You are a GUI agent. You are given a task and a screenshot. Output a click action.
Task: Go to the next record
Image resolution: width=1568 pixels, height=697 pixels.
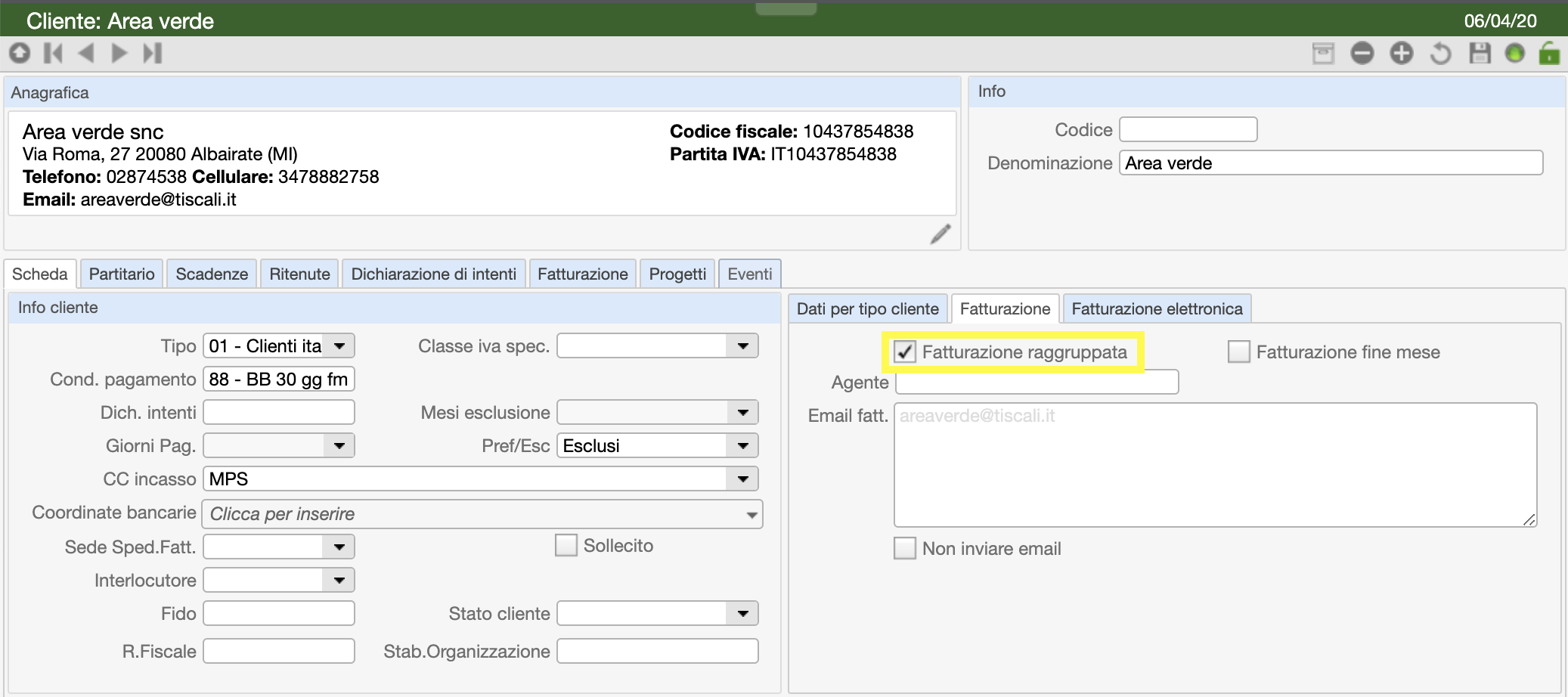tap(119, 54)
